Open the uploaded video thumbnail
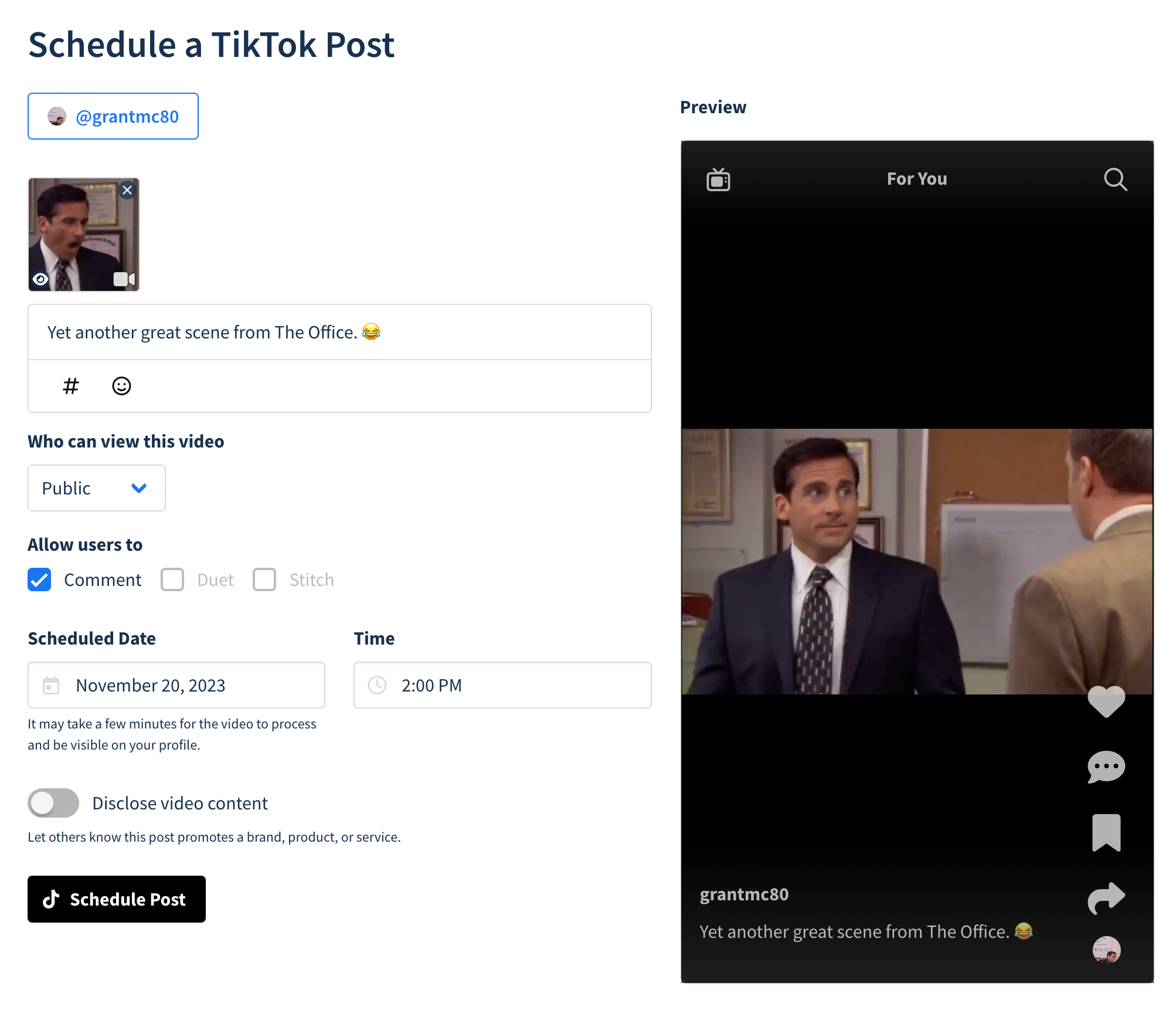The width and height of the screenshot is (1176, 1010). point(84,235)
